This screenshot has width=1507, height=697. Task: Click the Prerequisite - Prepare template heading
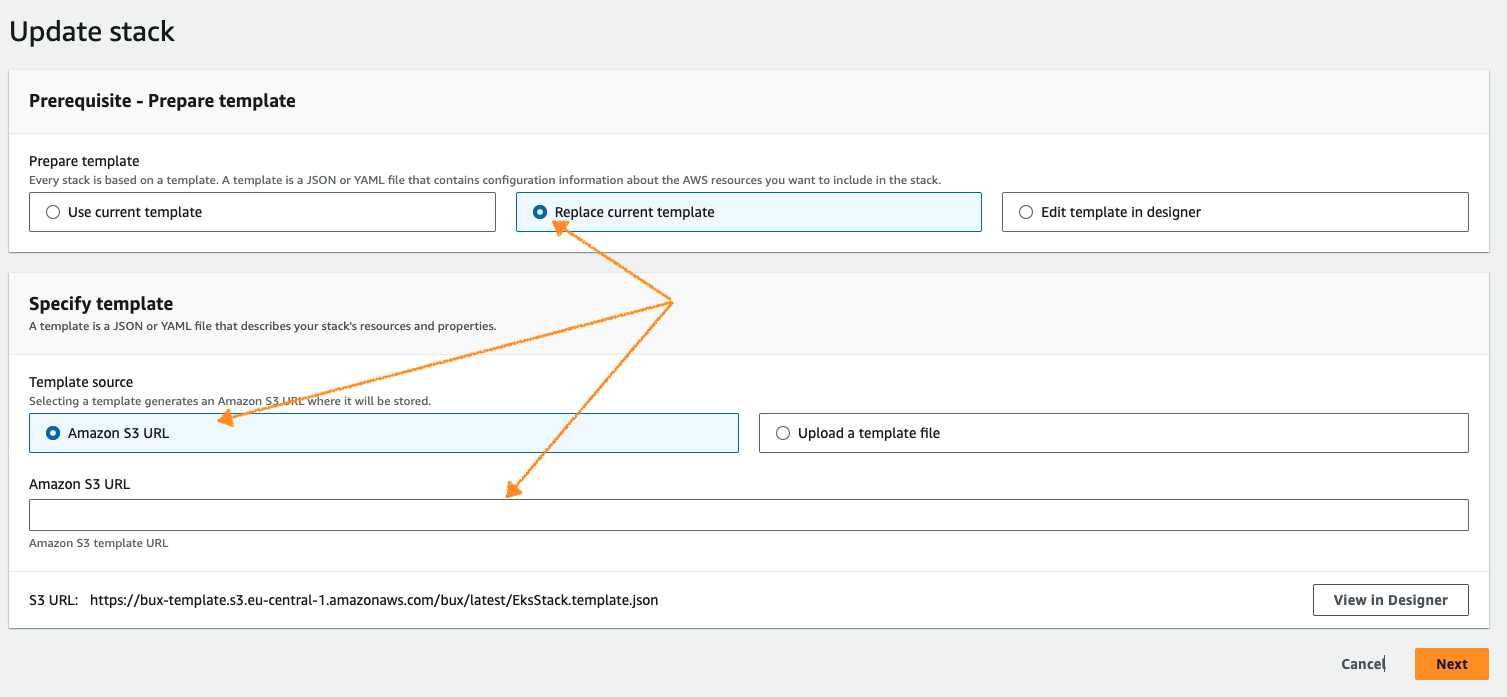tap(162, 100)
